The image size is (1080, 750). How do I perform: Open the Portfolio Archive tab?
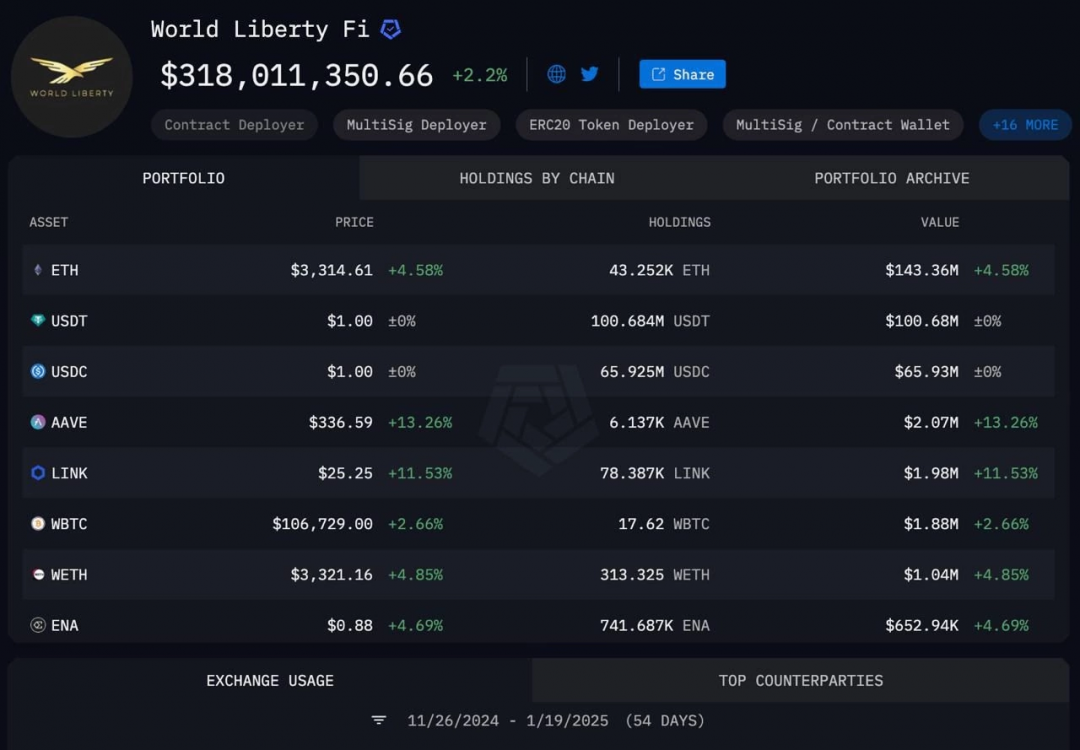[891, 178]
